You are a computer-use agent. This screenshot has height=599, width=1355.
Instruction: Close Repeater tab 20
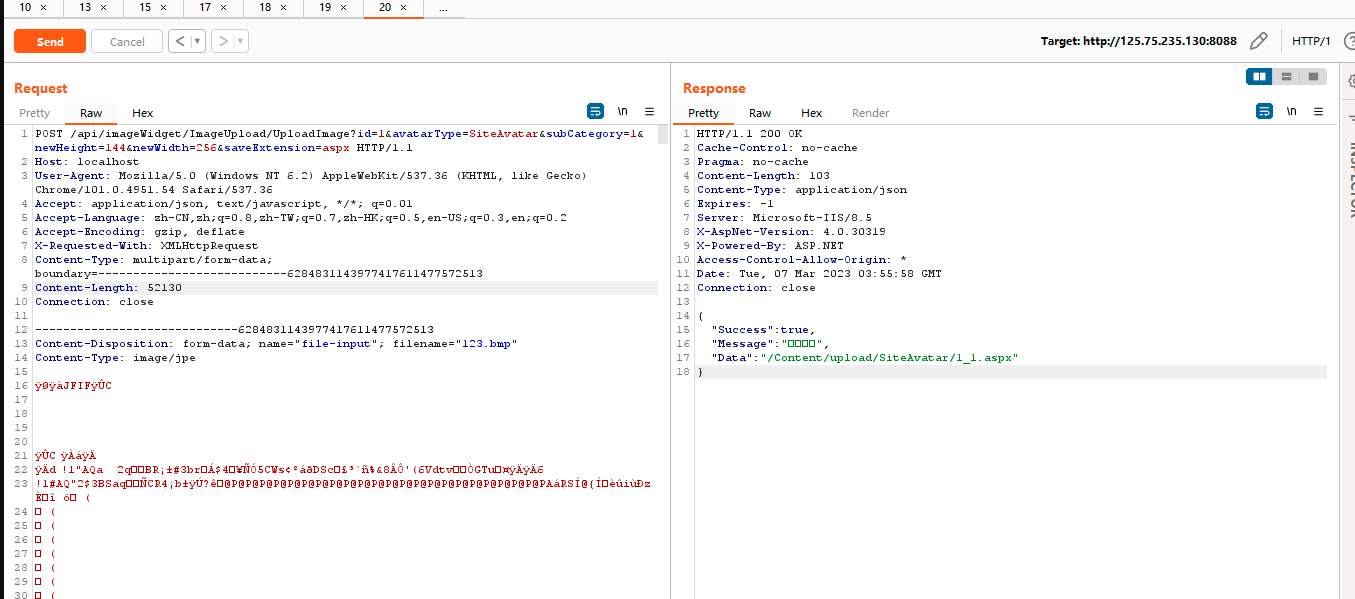404,7
